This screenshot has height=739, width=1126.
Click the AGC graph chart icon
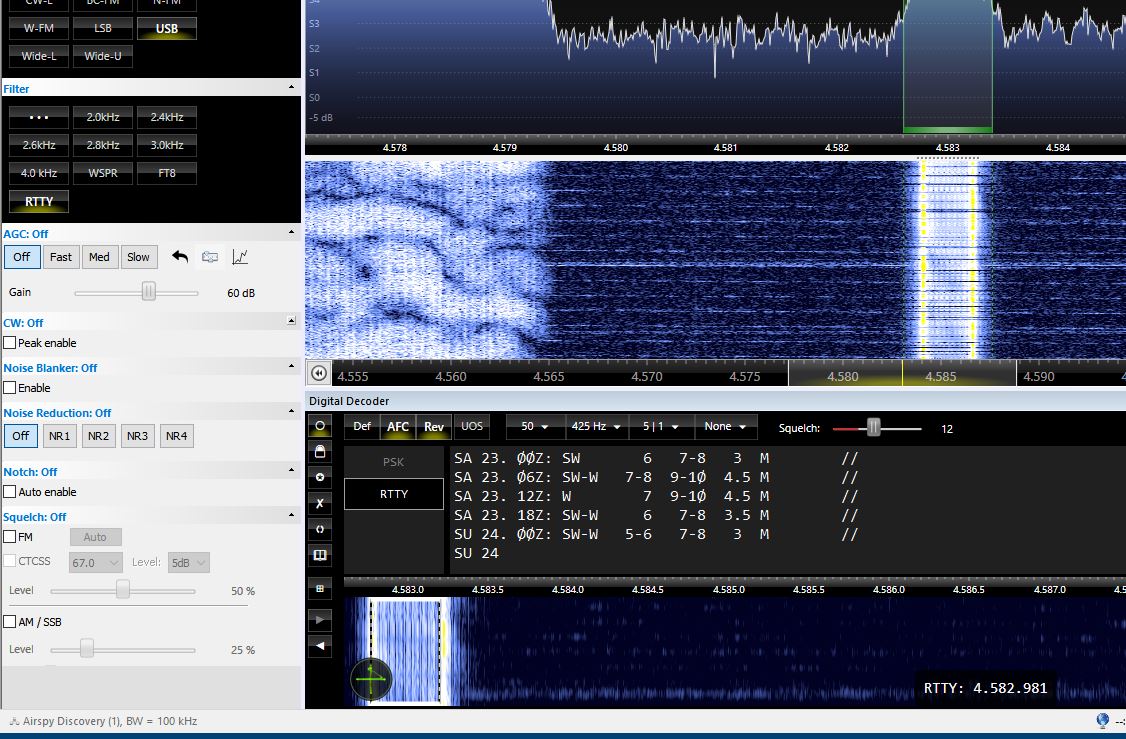(240, 257)
